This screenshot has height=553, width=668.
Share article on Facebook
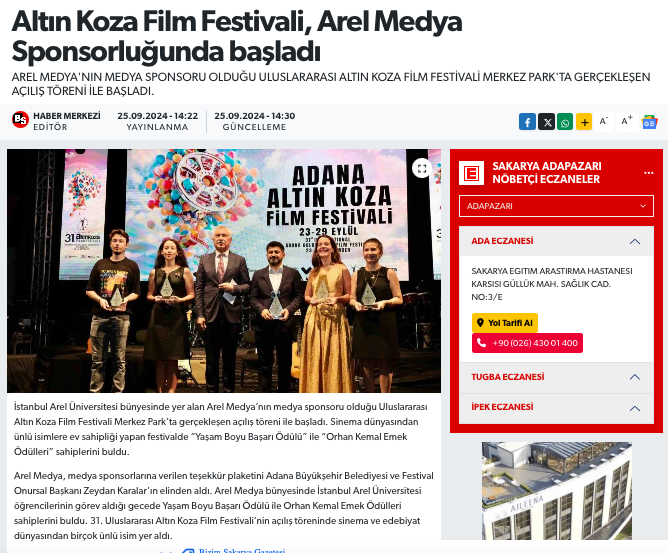click(x=527, y=122)
